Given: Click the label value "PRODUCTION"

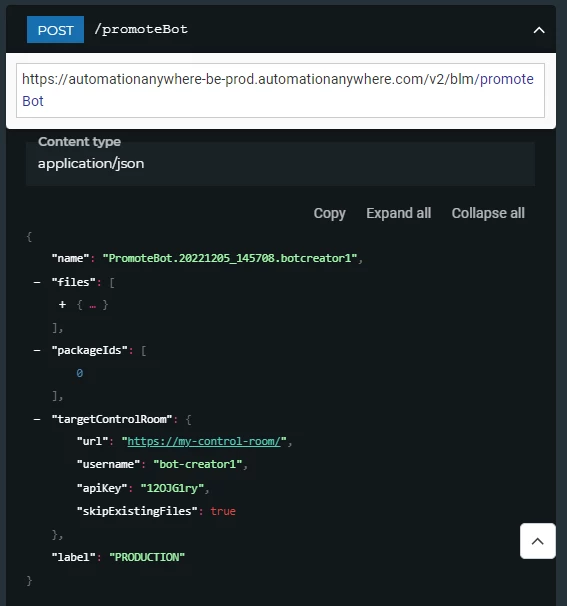Looking at the screenshot, I should tap(147, 557).
